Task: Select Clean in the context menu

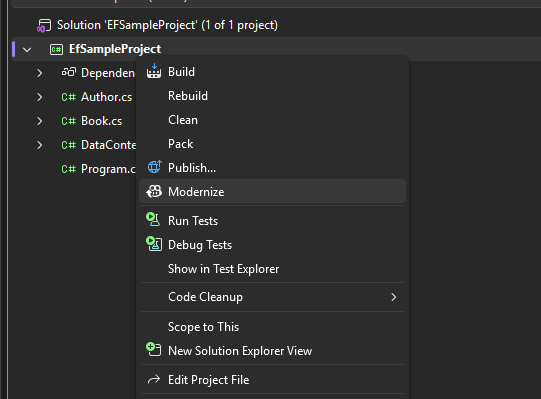Action: [272, 120]
